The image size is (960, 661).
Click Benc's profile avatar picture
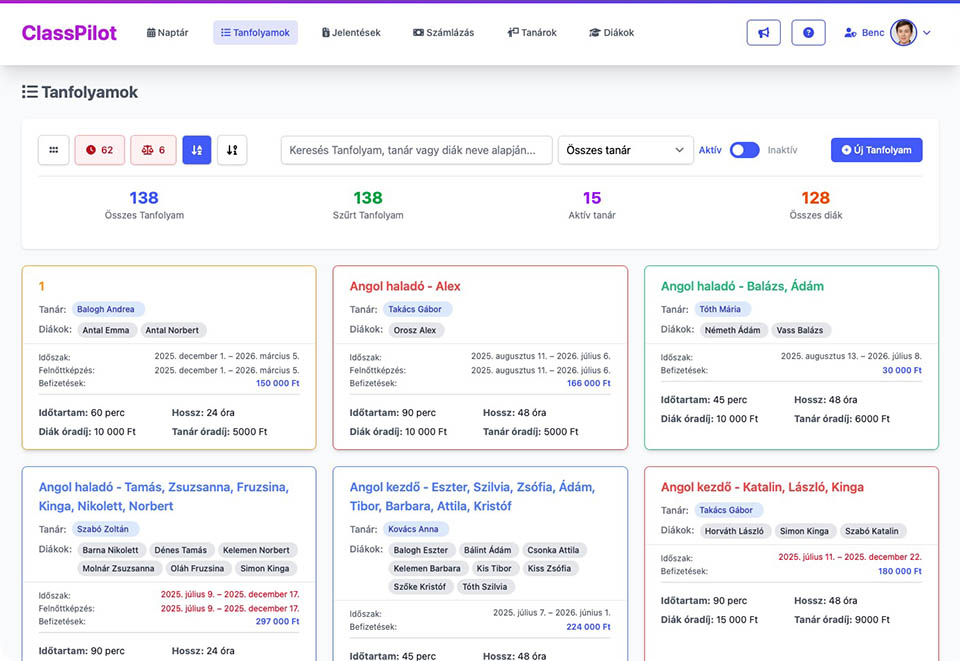[903, 33]
